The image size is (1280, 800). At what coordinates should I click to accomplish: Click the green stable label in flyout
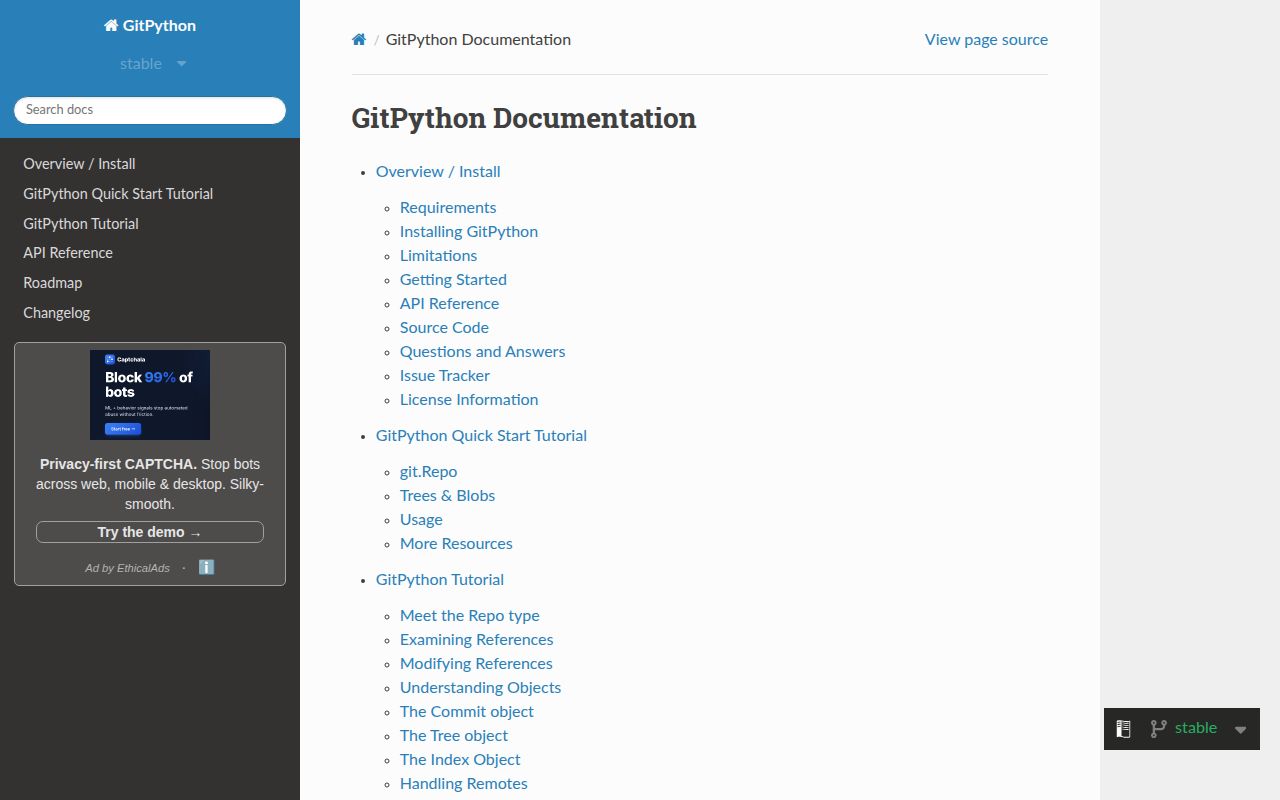coord(1196,728)
